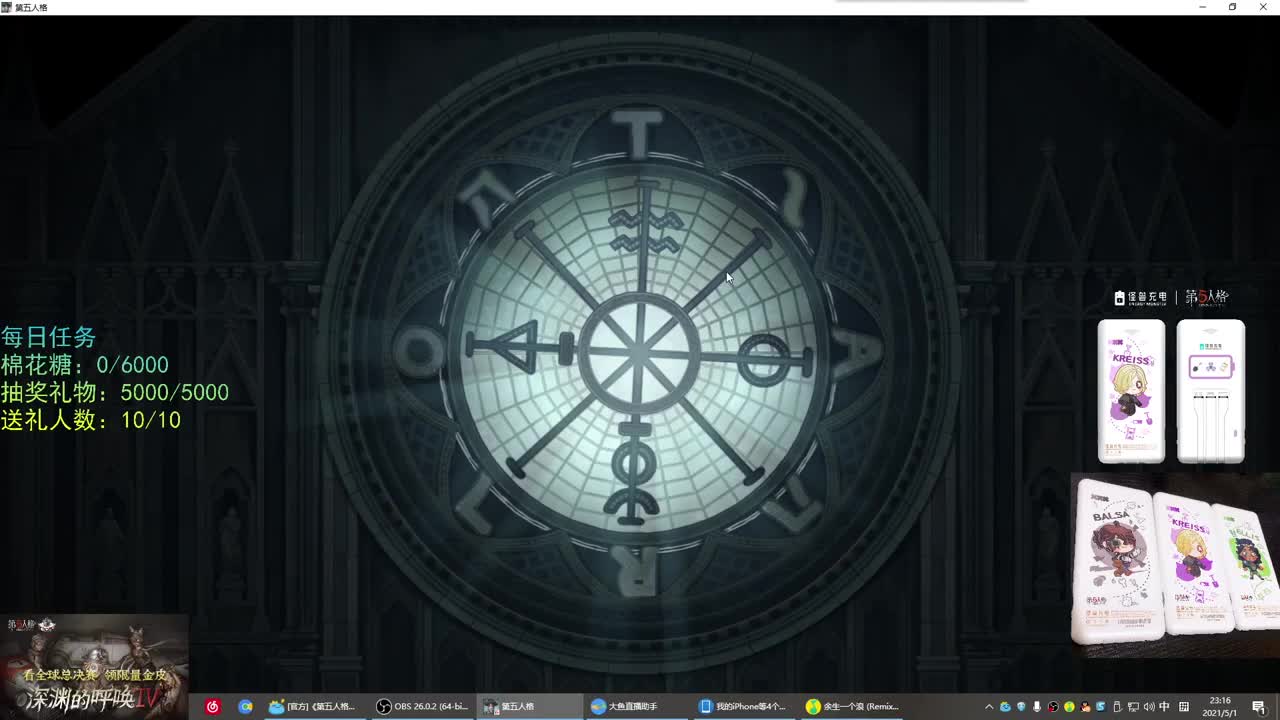
Task: Open 大鱼直播助手 from the taskbar
Action: (x=635, y=707)
